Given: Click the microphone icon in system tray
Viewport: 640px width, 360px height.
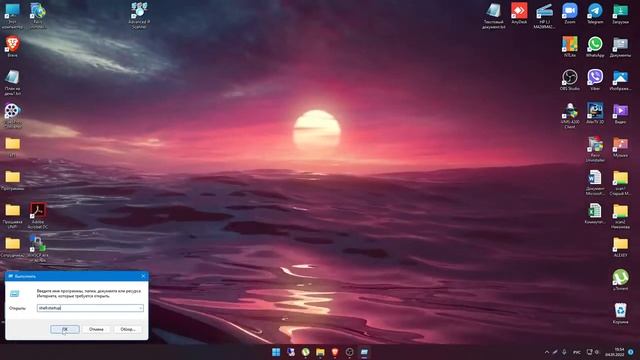Looking at the screenshot, I should point(564,352).
